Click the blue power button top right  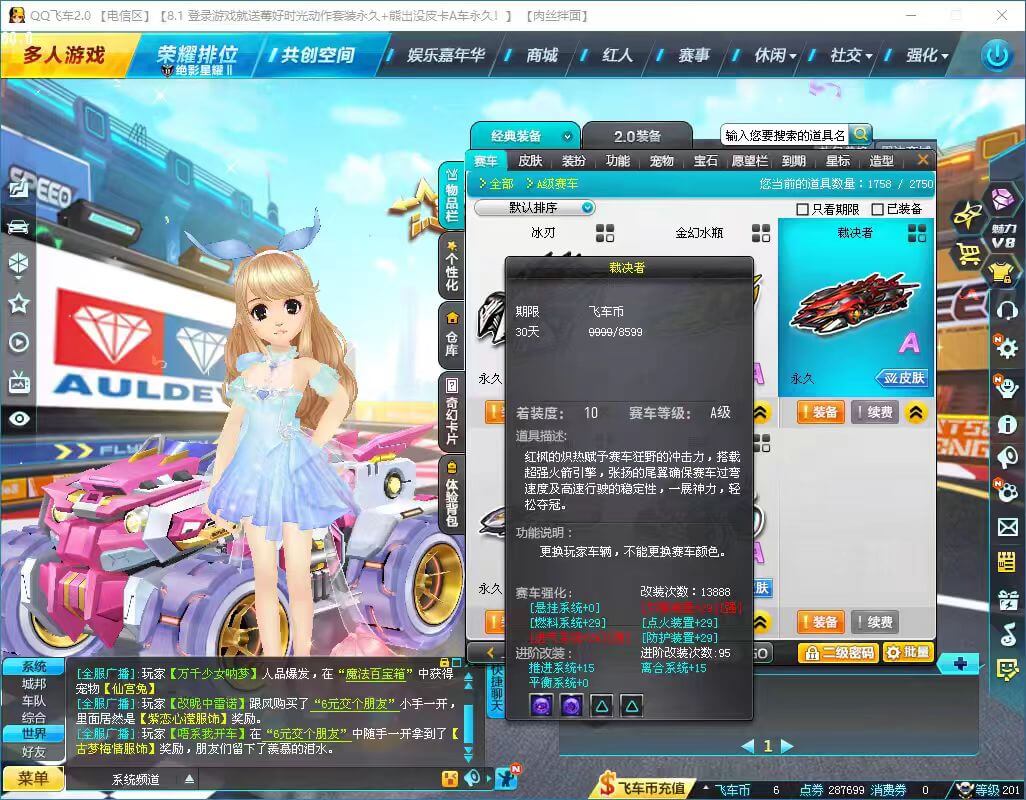[997, 55]
